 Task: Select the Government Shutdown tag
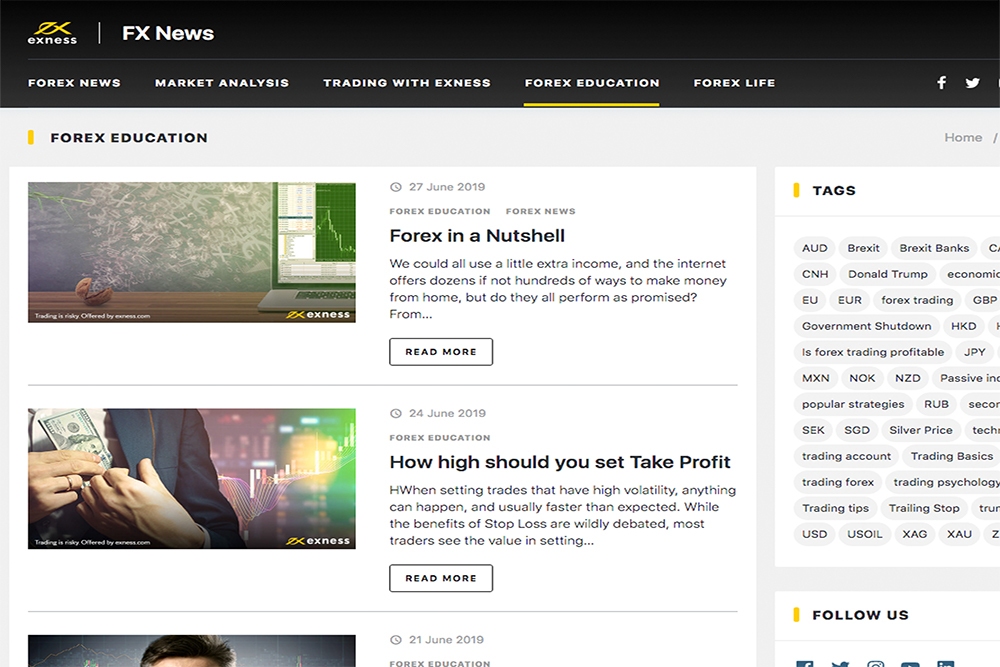click(x=866, y=326)
